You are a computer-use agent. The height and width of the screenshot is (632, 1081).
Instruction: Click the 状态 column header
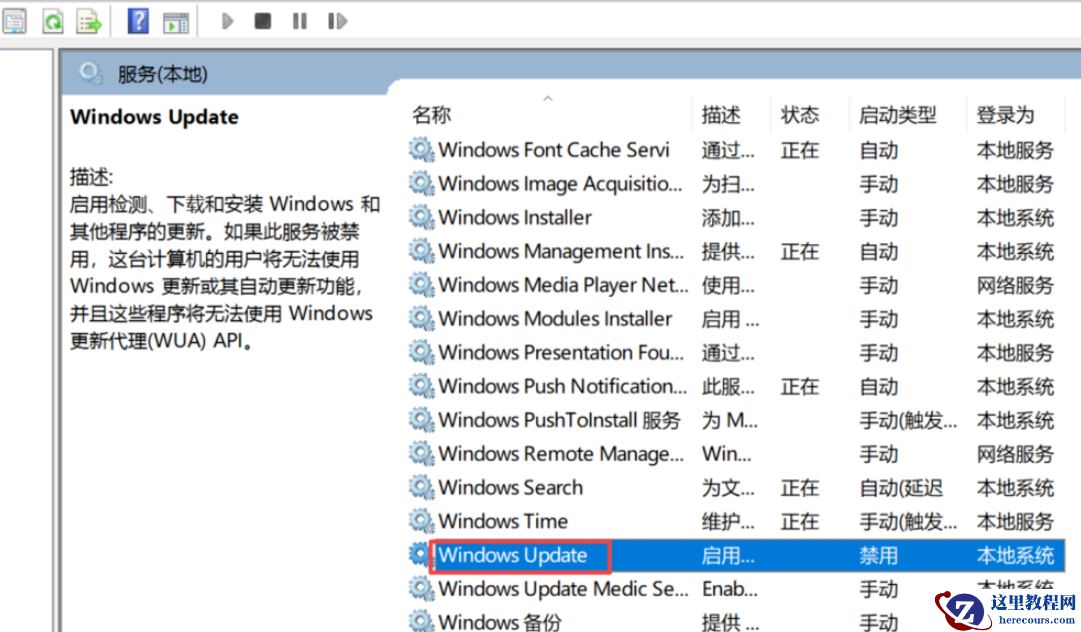(799, 114)
